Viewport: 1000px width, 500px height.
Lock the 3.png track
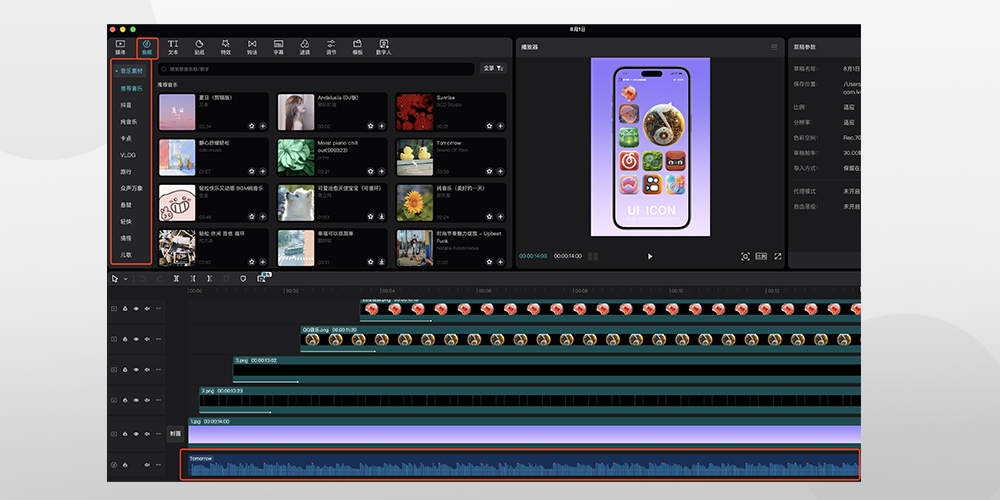[x=125, y=370]
